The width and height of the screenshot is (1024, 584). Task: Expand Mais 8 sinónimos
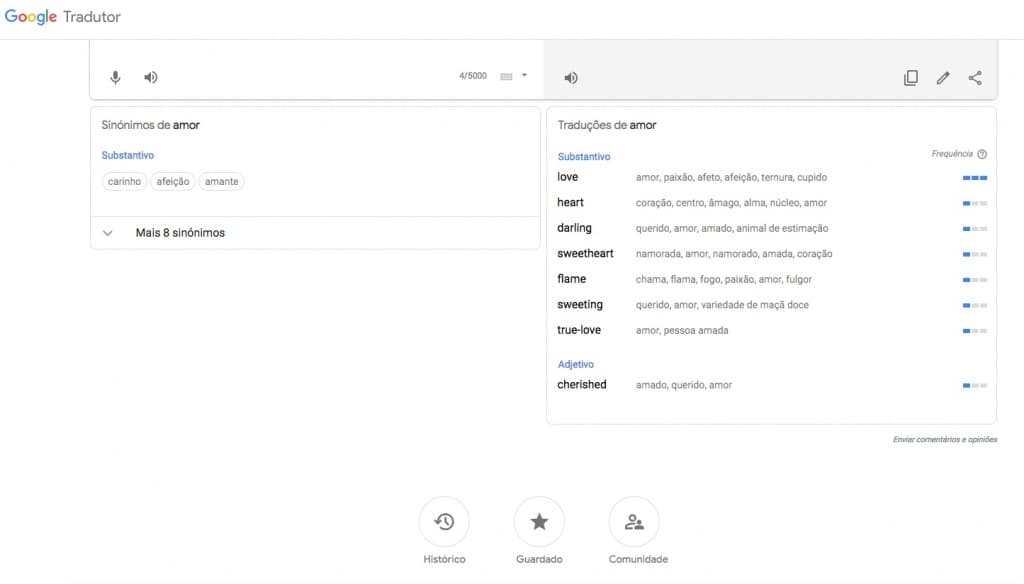click(180, 232)
